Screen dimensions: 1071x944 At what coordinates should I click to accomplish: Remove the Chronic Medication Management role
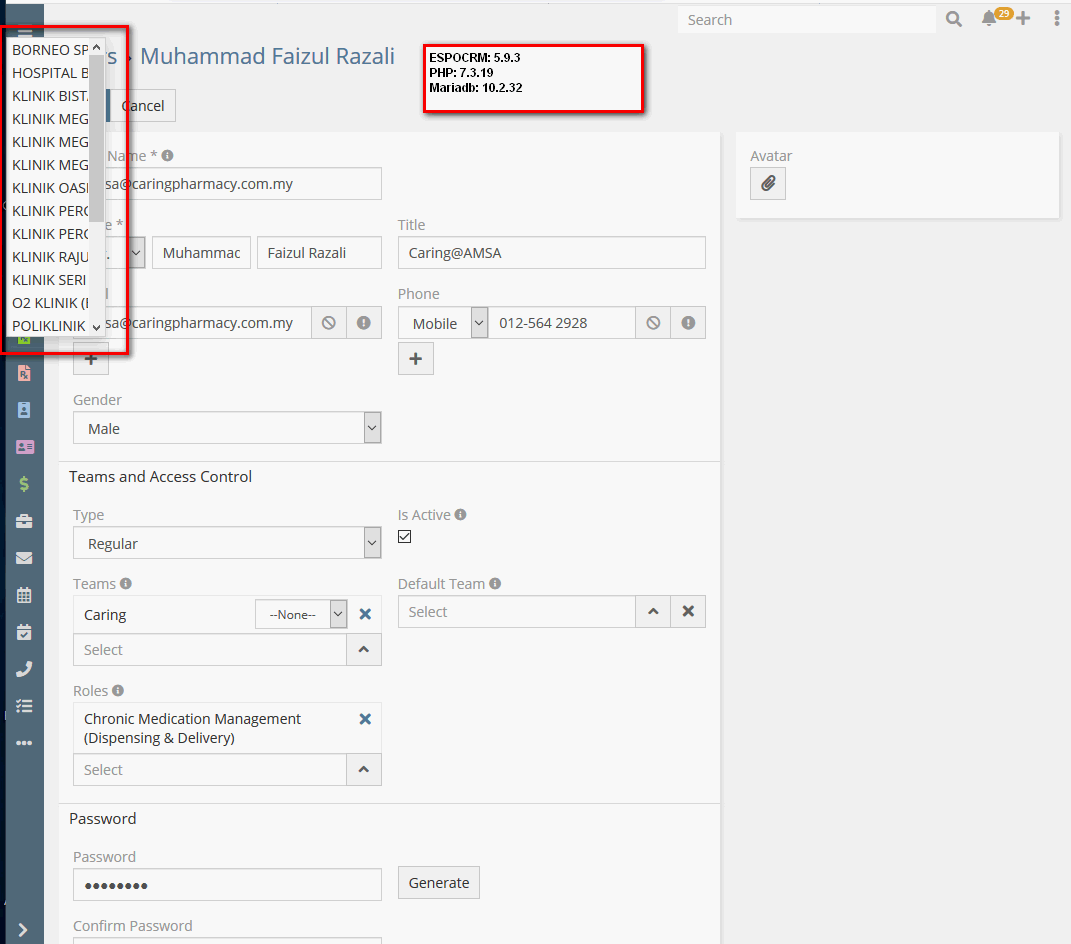tap(365, 719)
